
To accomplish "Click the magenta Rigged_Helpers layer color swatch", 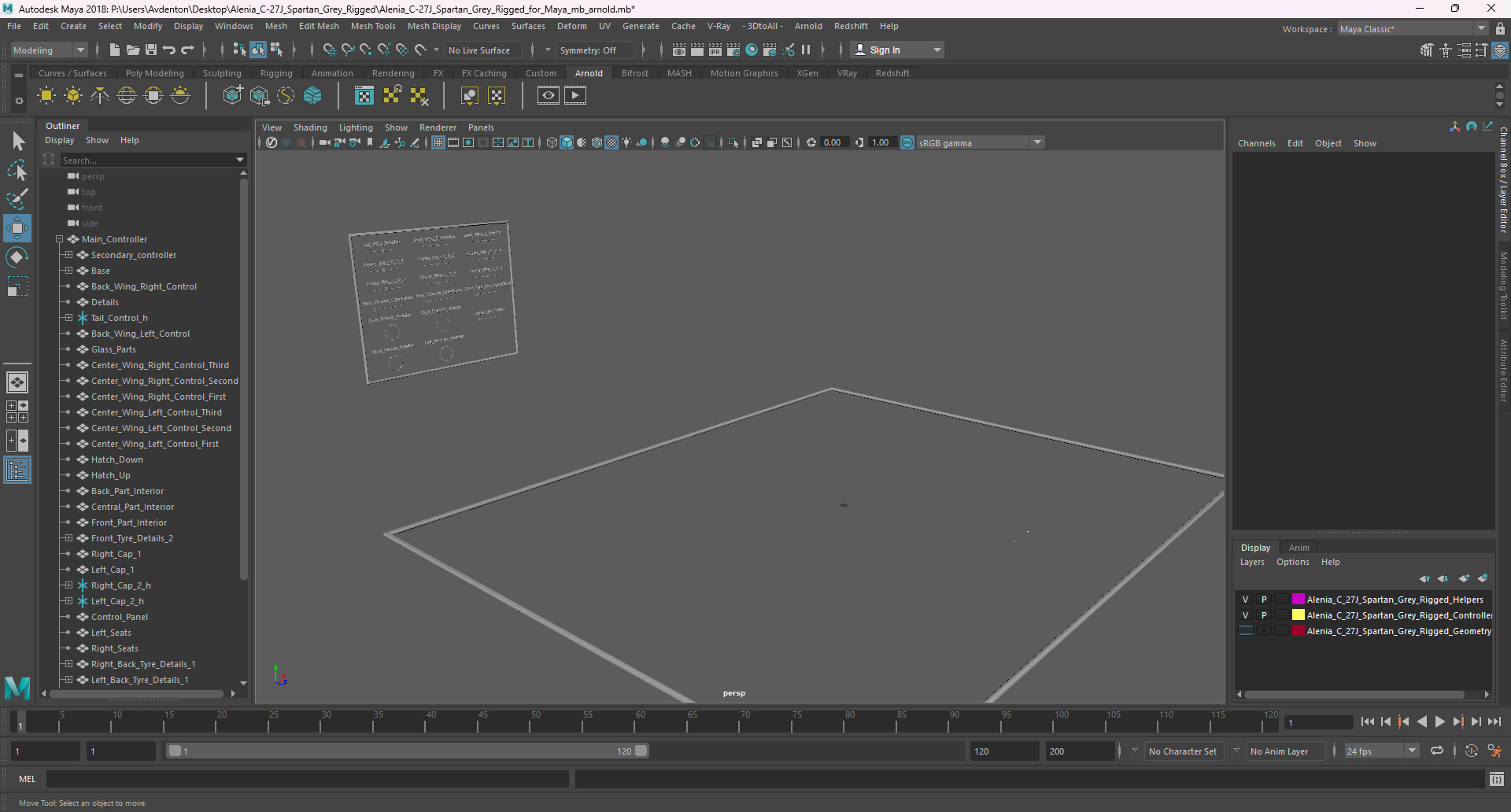I will [x=1298, y=600].
